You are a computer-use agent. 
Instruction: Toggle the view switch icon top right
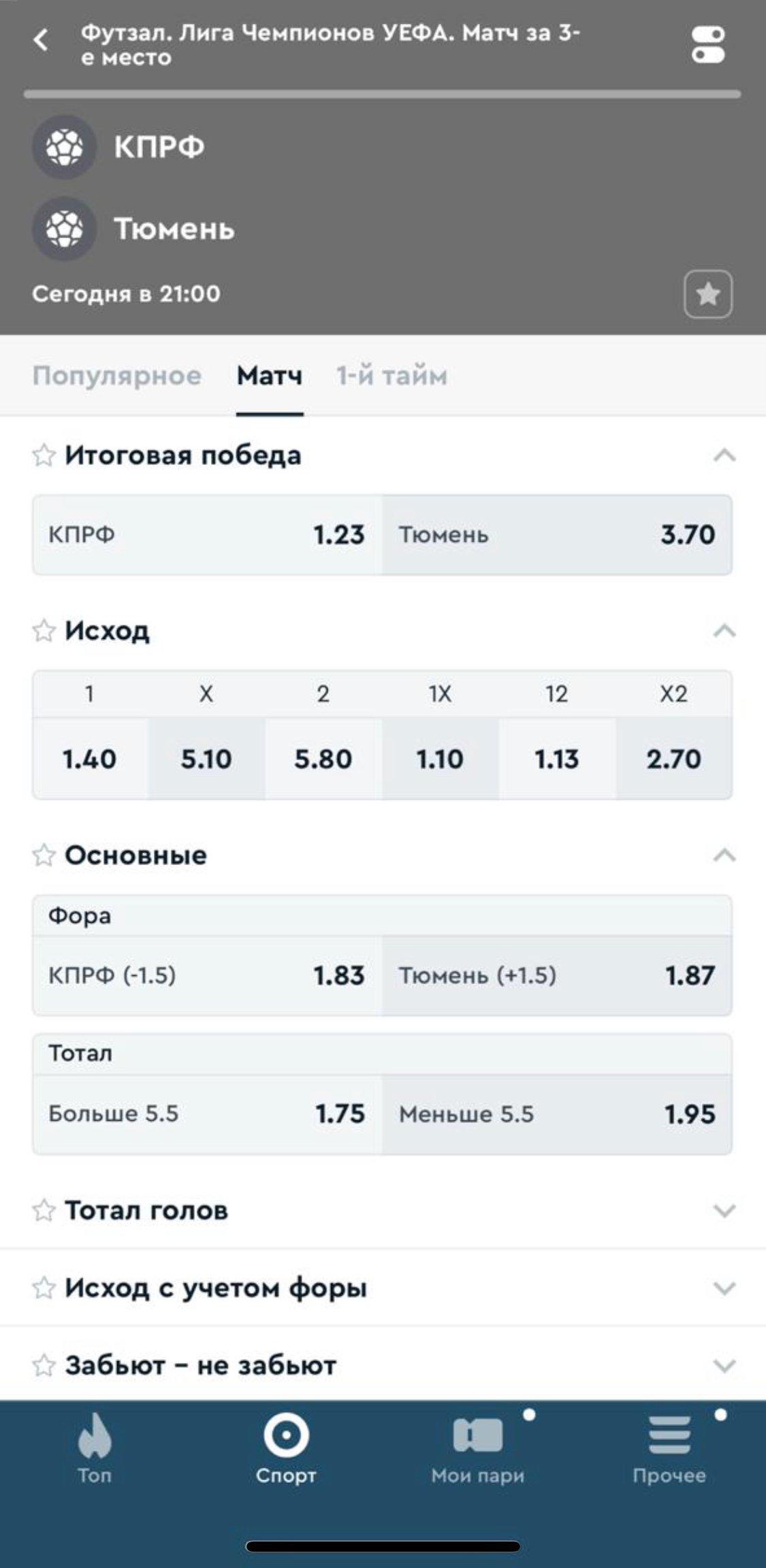click(708, 45)
